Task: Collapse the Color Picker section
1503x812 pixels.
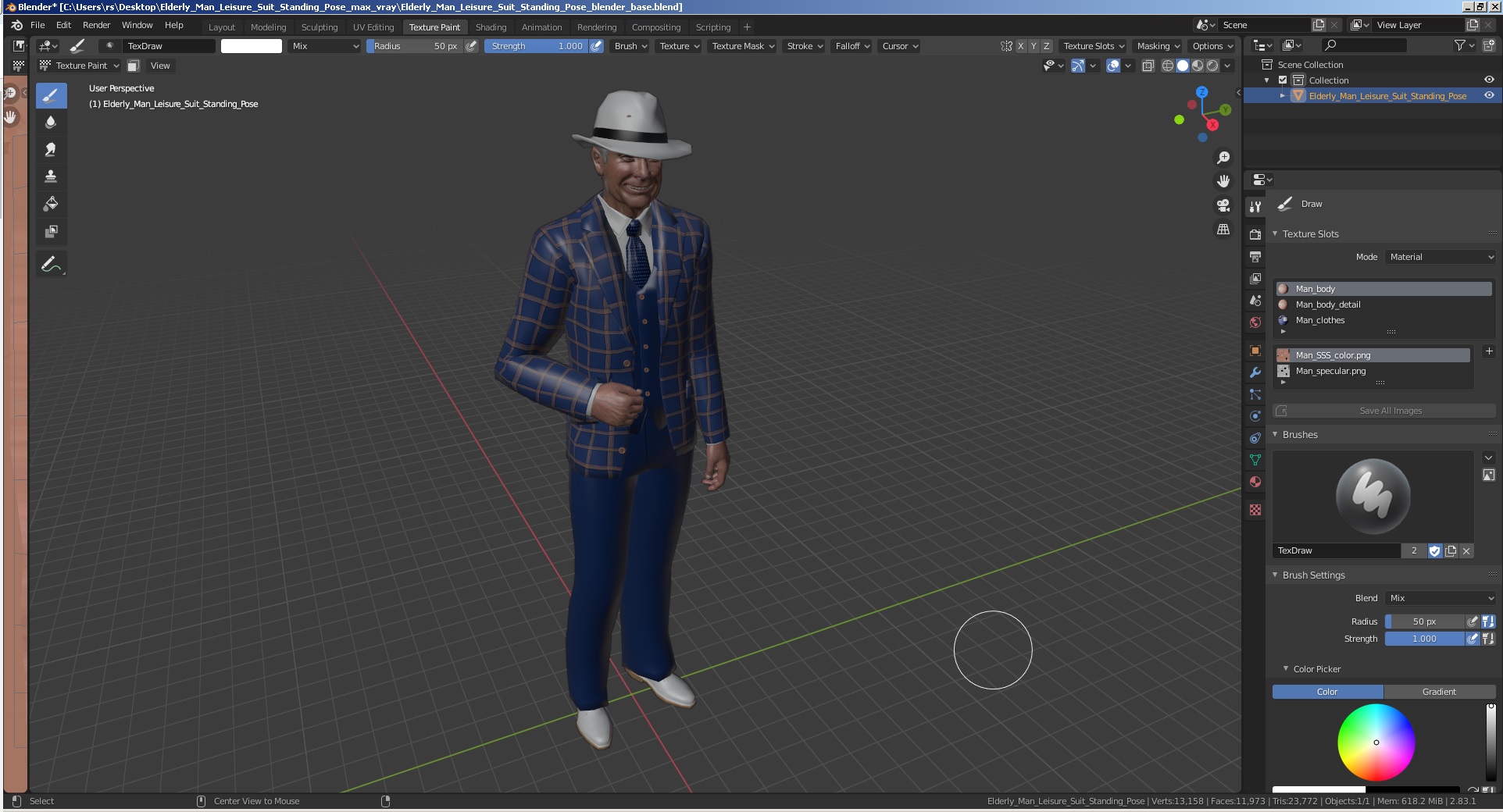Action: (x=1286, y=668)
